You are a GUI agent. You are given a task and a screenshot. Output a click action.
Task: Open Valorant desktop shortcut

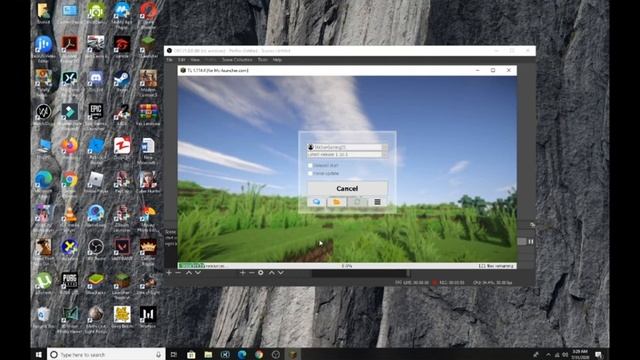click(122, 249)
